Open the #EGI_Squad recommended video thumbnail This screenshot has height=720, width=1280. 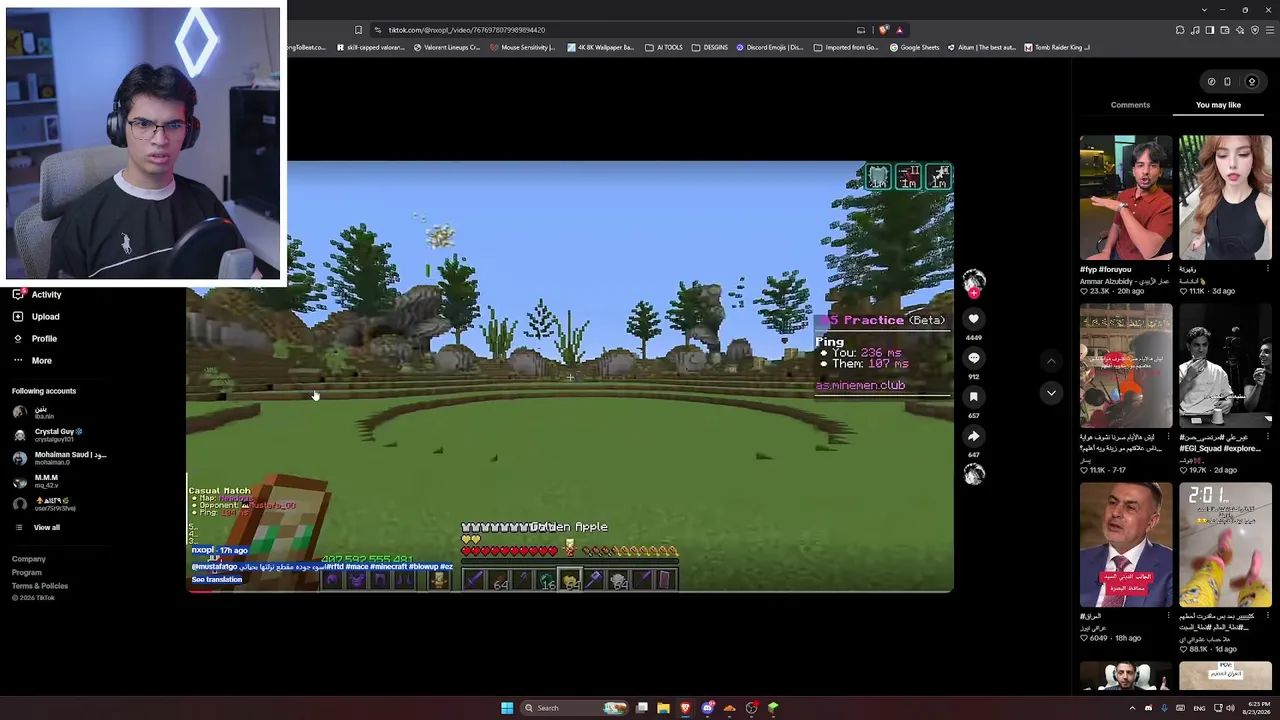coord(1225,366)
